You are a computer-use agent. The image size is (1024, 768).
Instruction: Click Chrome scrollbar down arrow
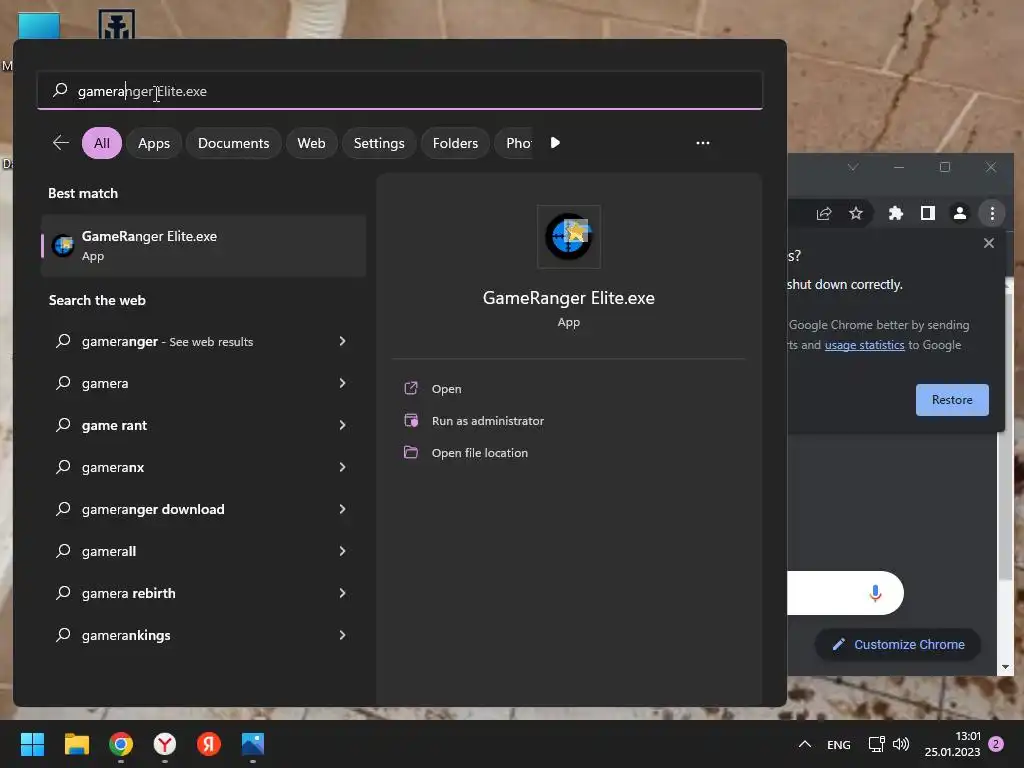point(1005,667)
